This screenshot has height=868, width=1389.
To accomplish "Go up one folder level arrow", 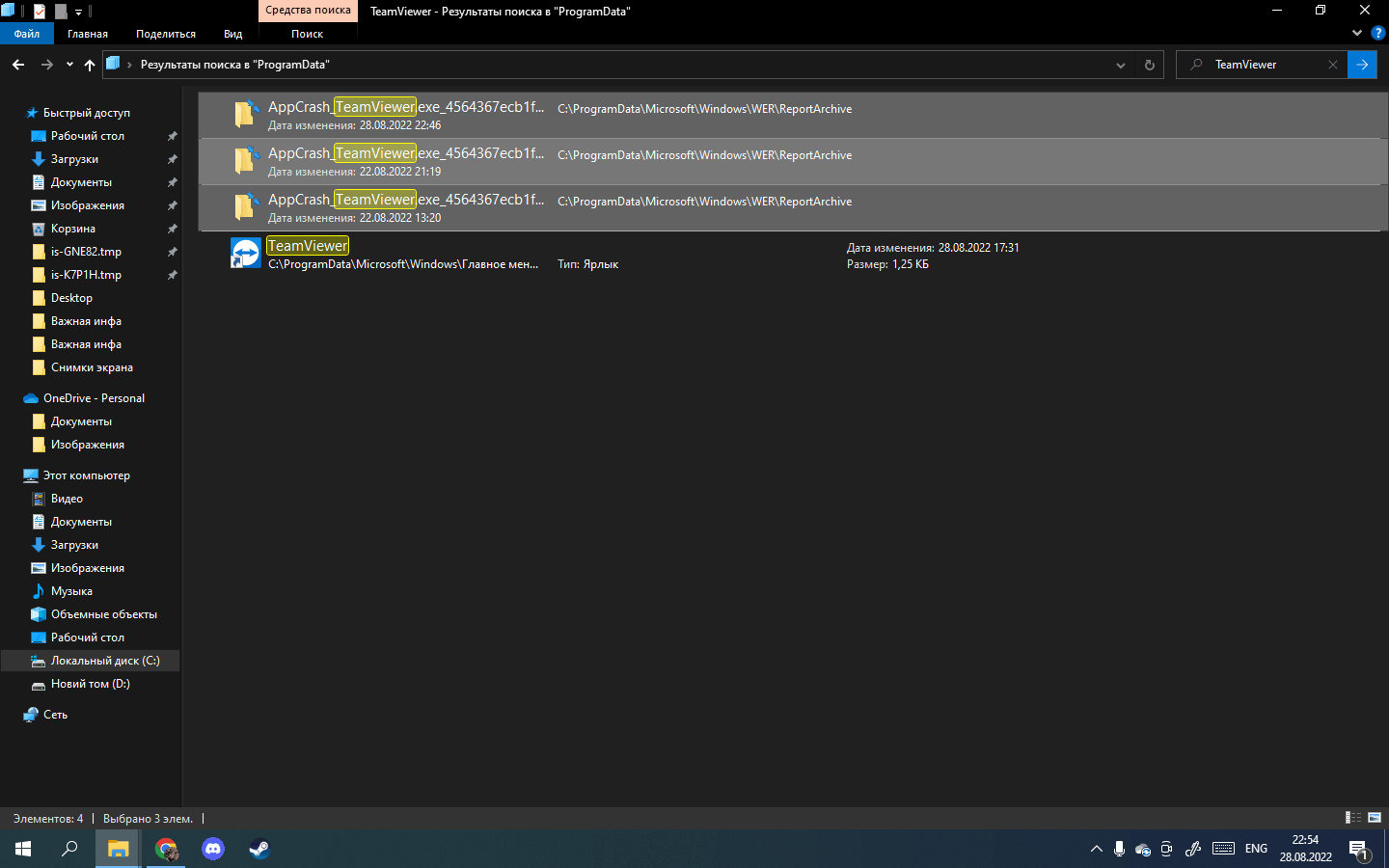I will coord(90,65).
